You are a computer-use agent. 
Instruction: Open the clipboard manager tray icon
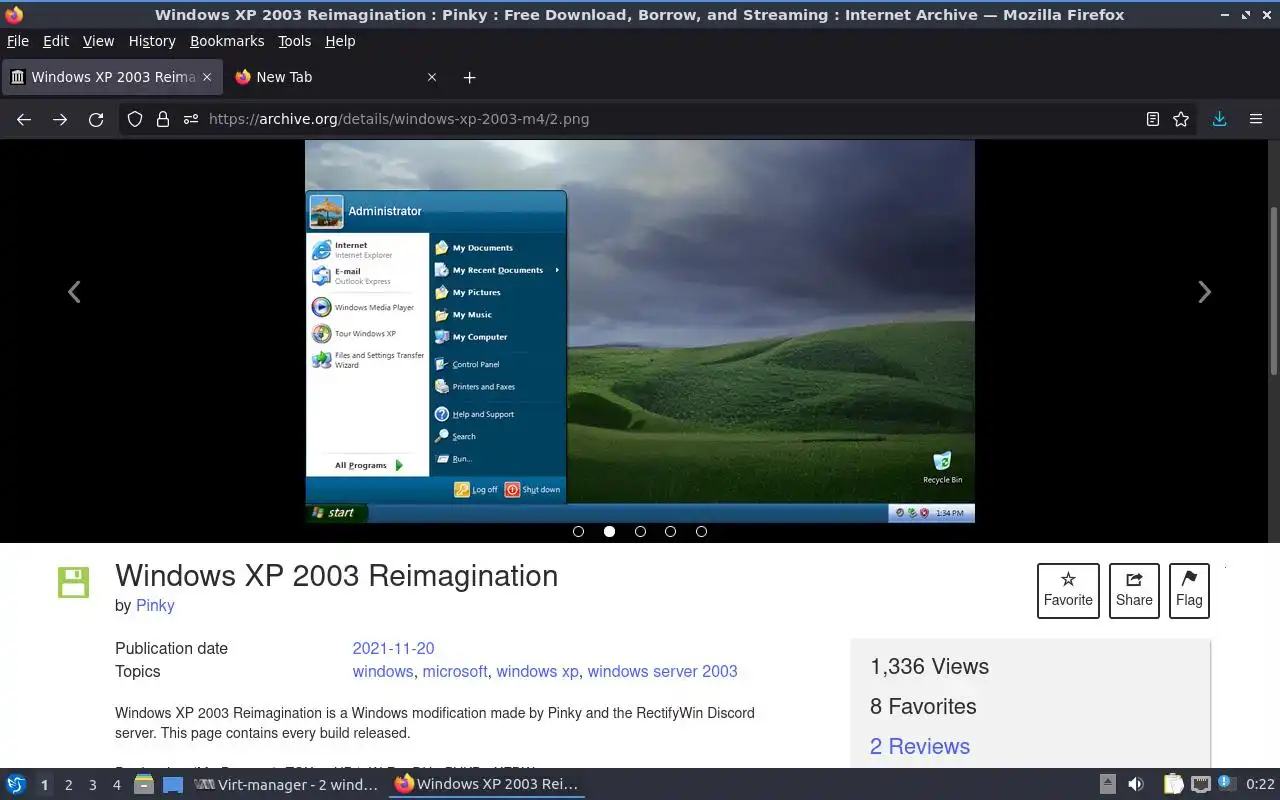click(1173, 785)
